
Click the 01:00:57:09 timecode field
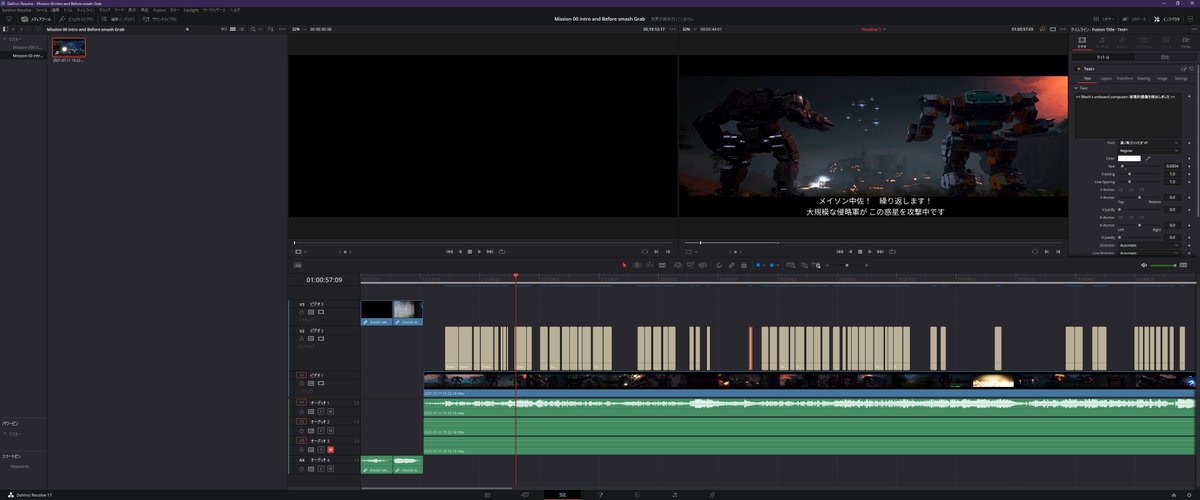[x=324, y=280]
